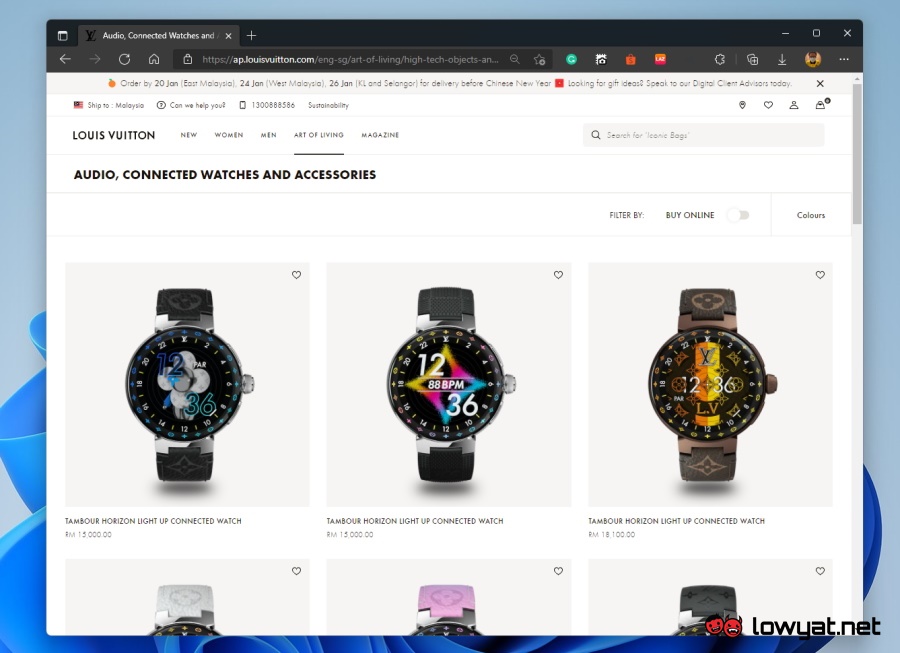Go to browser home page icon

click(154, 59)
